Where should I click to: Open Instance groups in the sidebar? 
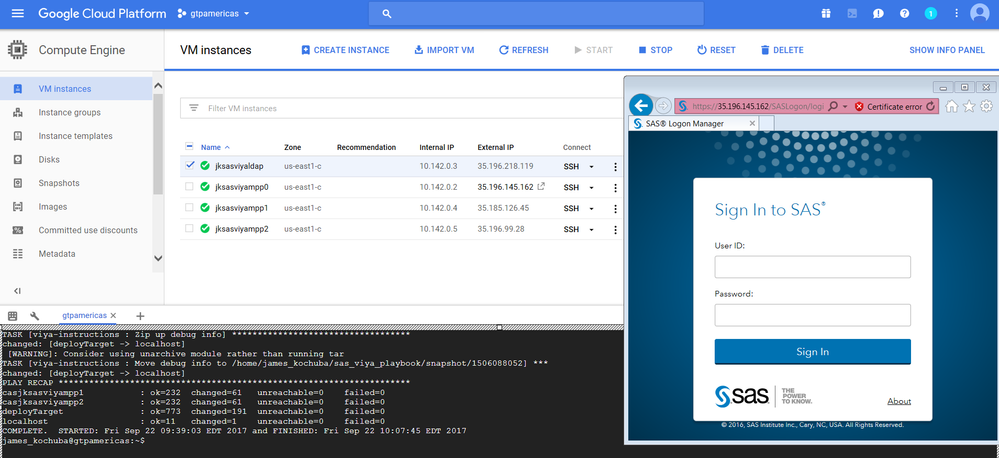tap(68, 112)
